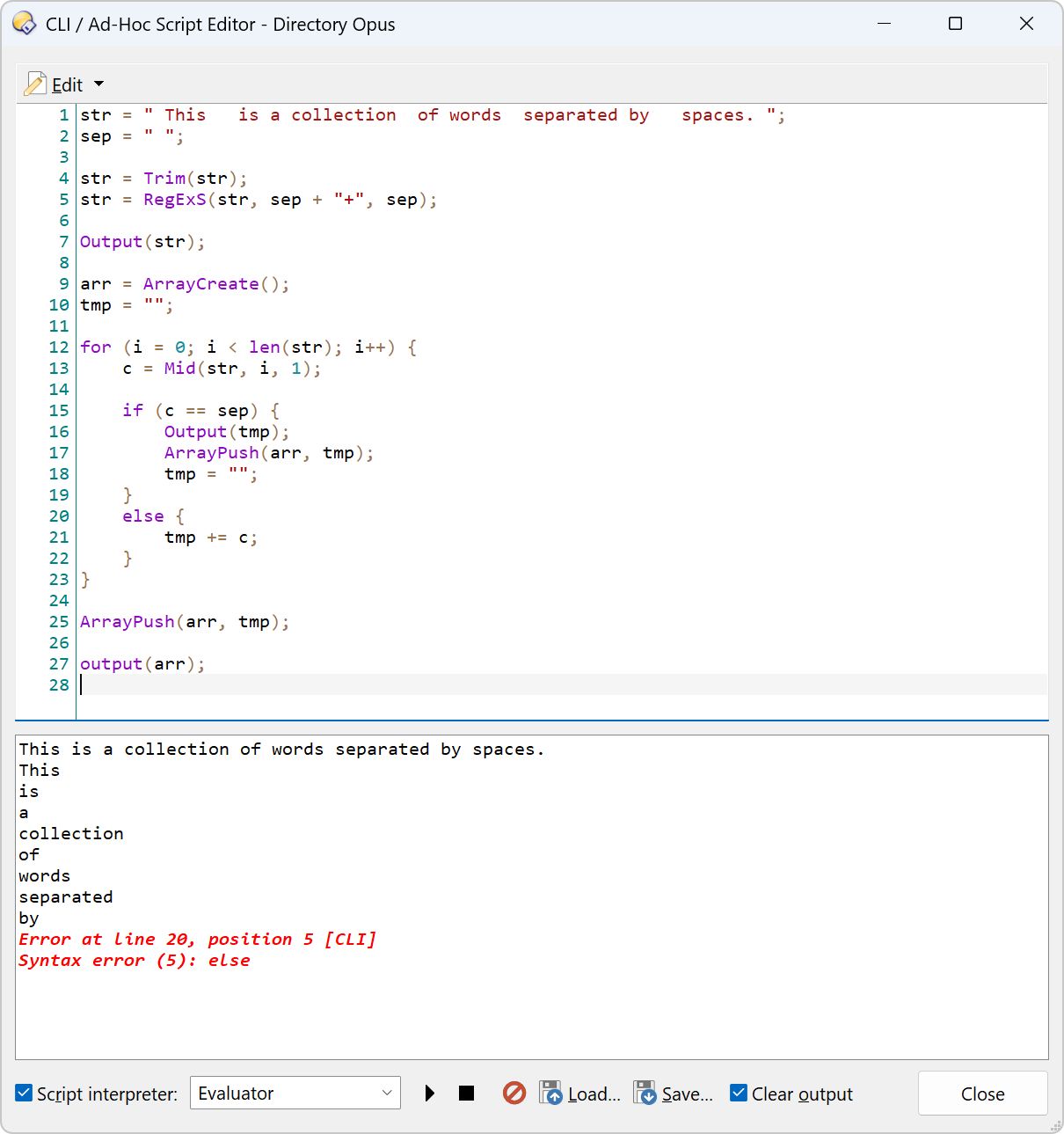Image resolution: width=1064 pixels, height=1134 pixels.
Task: Click the Load script disk icon
Action: coord(551,1094)
